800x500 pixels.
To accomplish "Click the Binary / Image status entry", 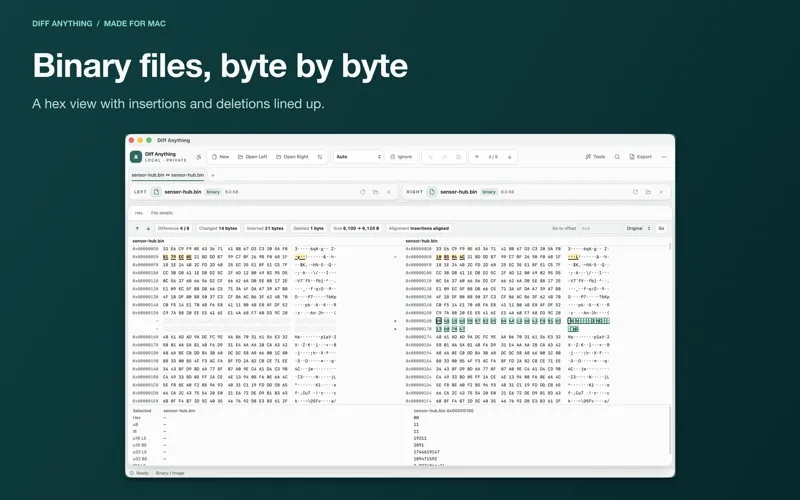I will click(170, 473).
